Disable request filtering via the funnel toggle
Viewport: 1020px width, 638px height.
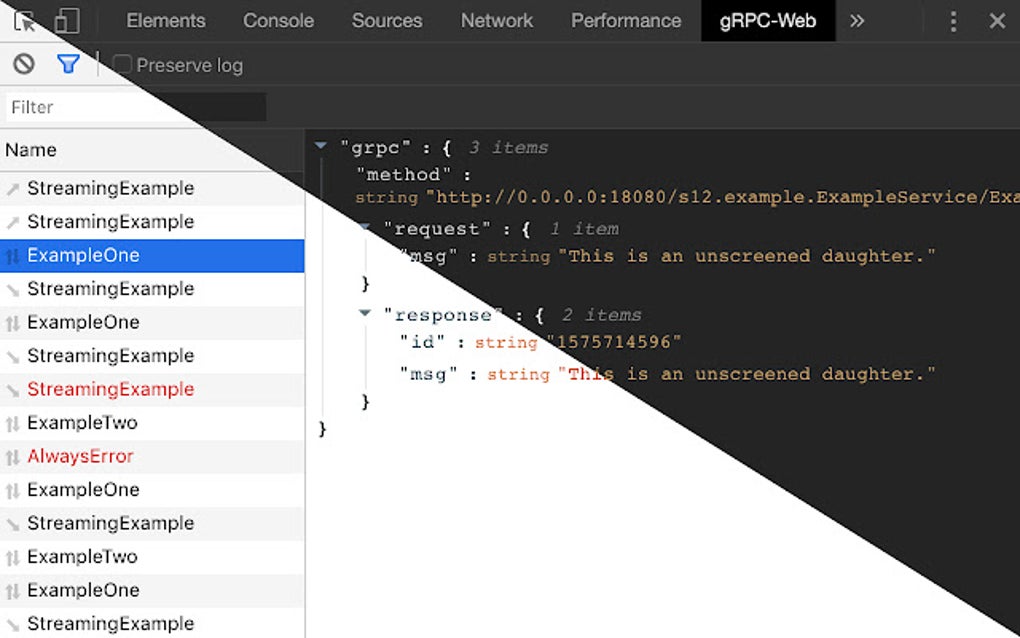pos(68,64)
